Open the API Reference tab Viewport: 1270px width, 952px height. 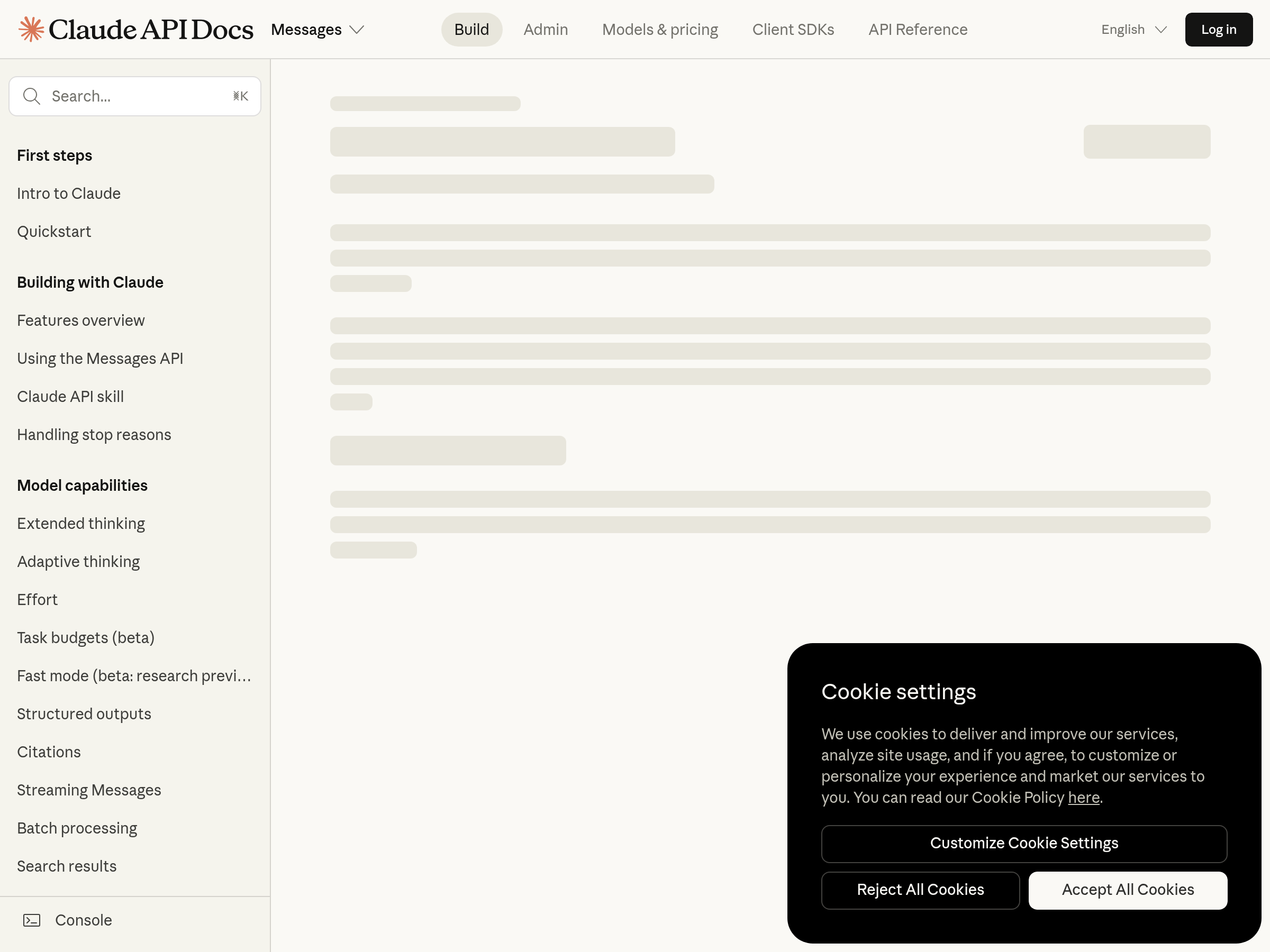[x=918, y=29]
